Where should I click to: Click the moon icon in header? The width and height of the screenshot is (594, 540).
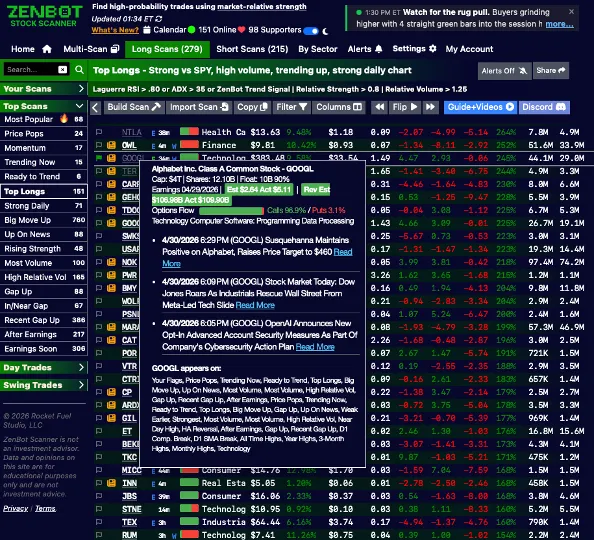point(325,31)
